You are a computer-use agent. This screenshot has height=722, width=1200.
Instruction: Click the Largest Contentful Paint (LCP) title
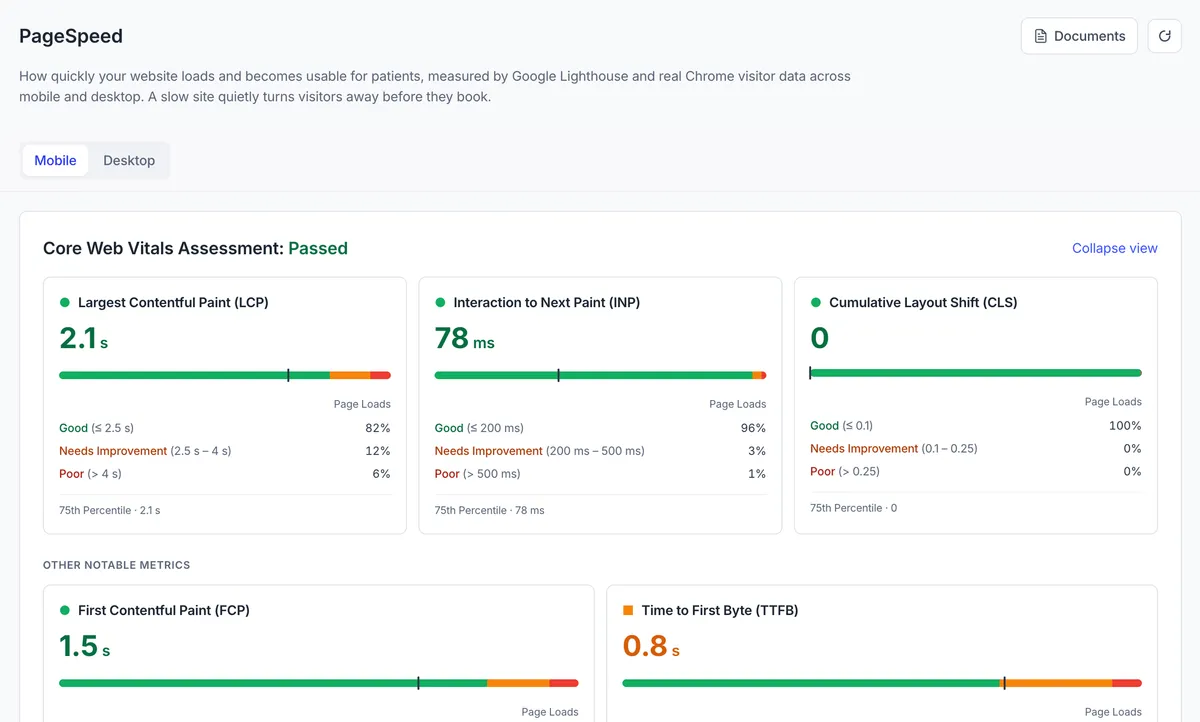(x=173, y=302)
